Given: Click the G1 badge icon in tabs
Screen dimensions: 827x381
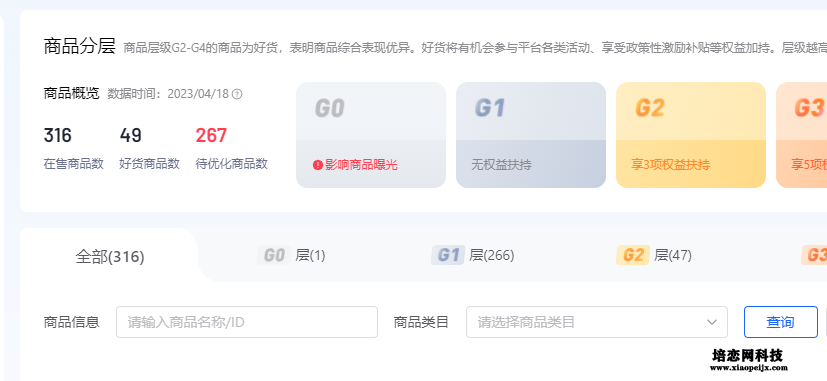Looking at the screenshot, I should 448,255.
